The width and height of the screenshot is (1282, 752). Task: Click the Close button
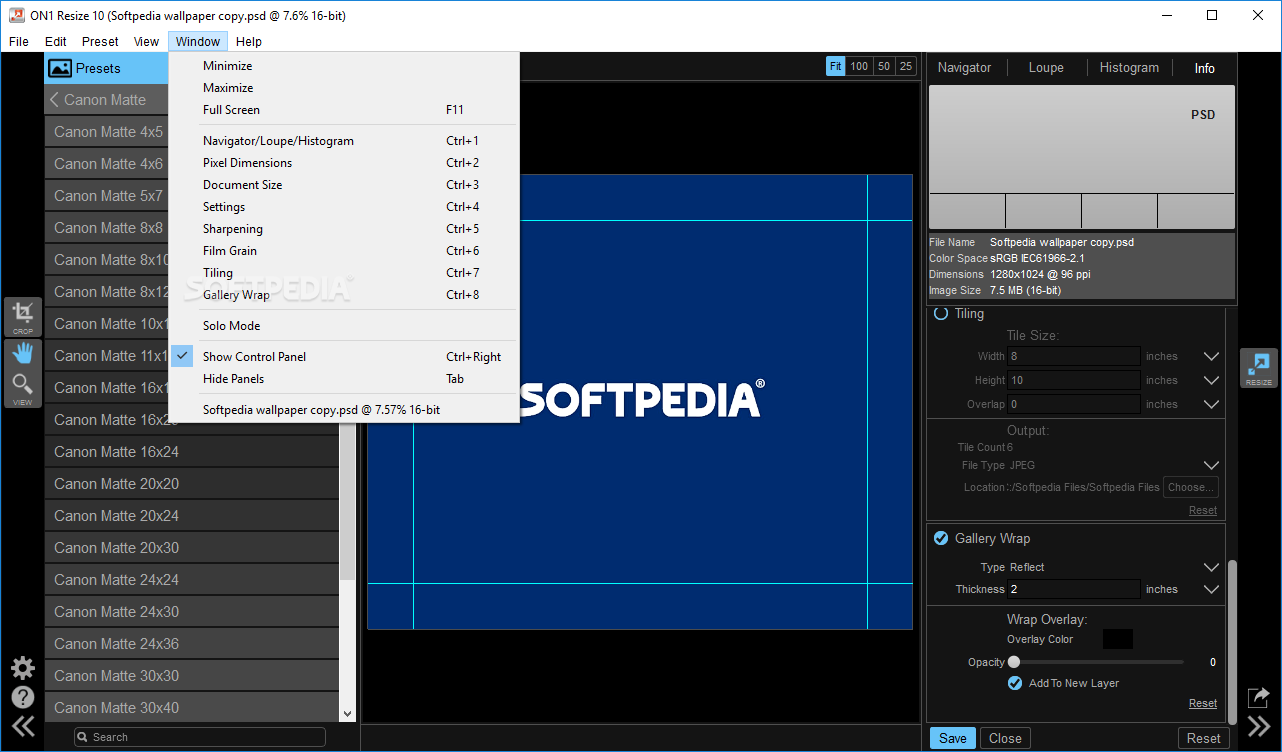coord(1005,738)
